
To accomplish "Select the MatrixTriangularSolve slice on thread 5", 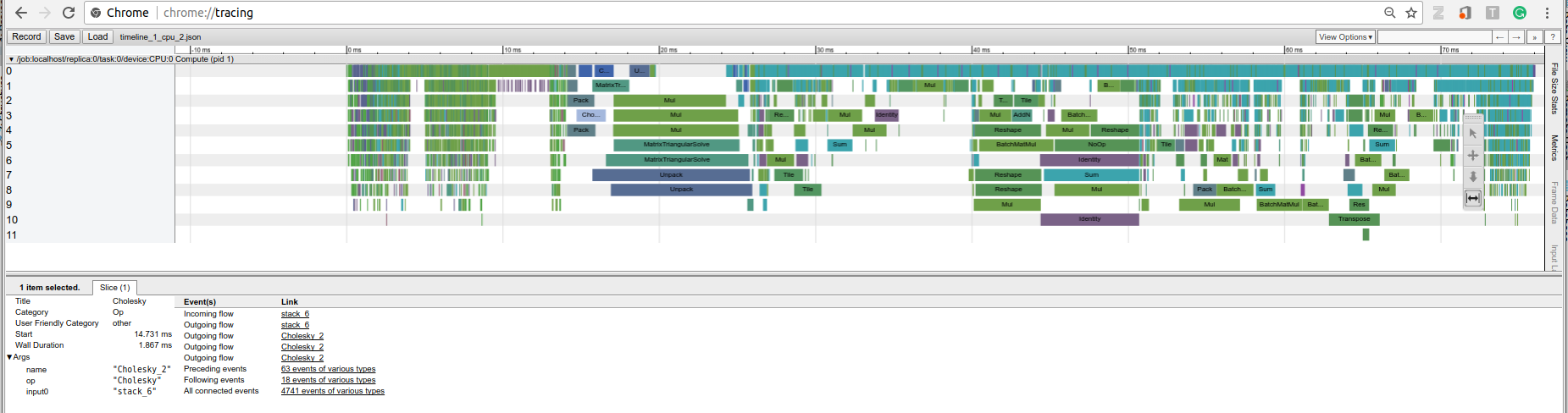I will pos(676,145).
